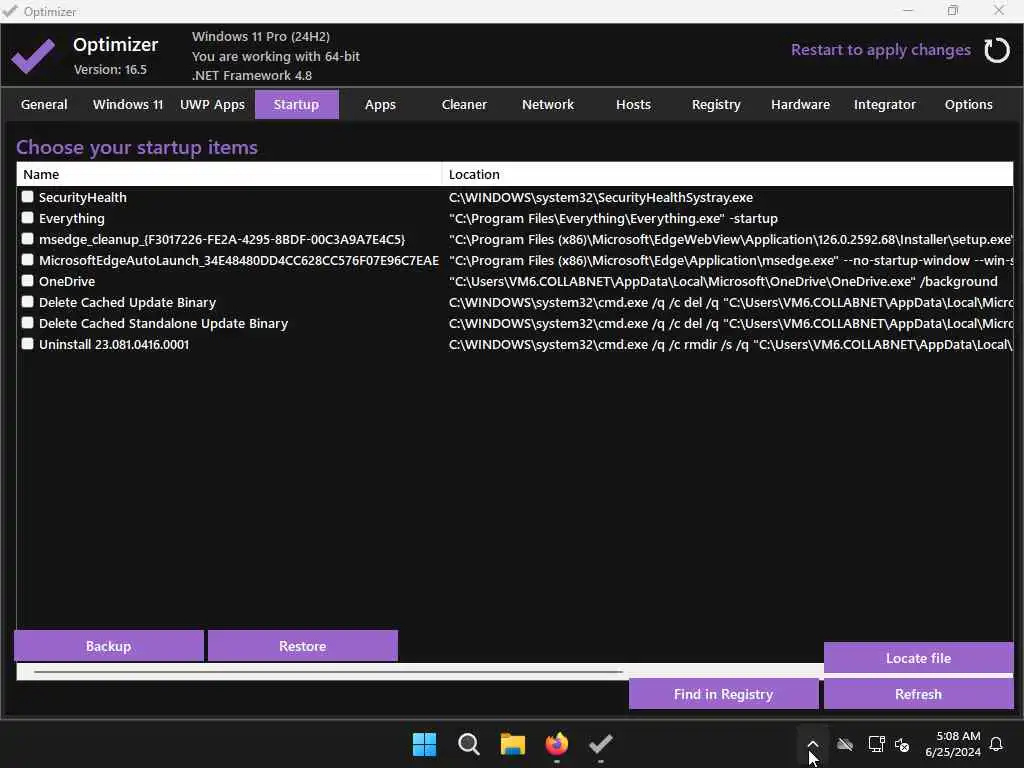Refresh the startup items list
This screenshot has height=768, width=1024.
click(x=919, y=694)
